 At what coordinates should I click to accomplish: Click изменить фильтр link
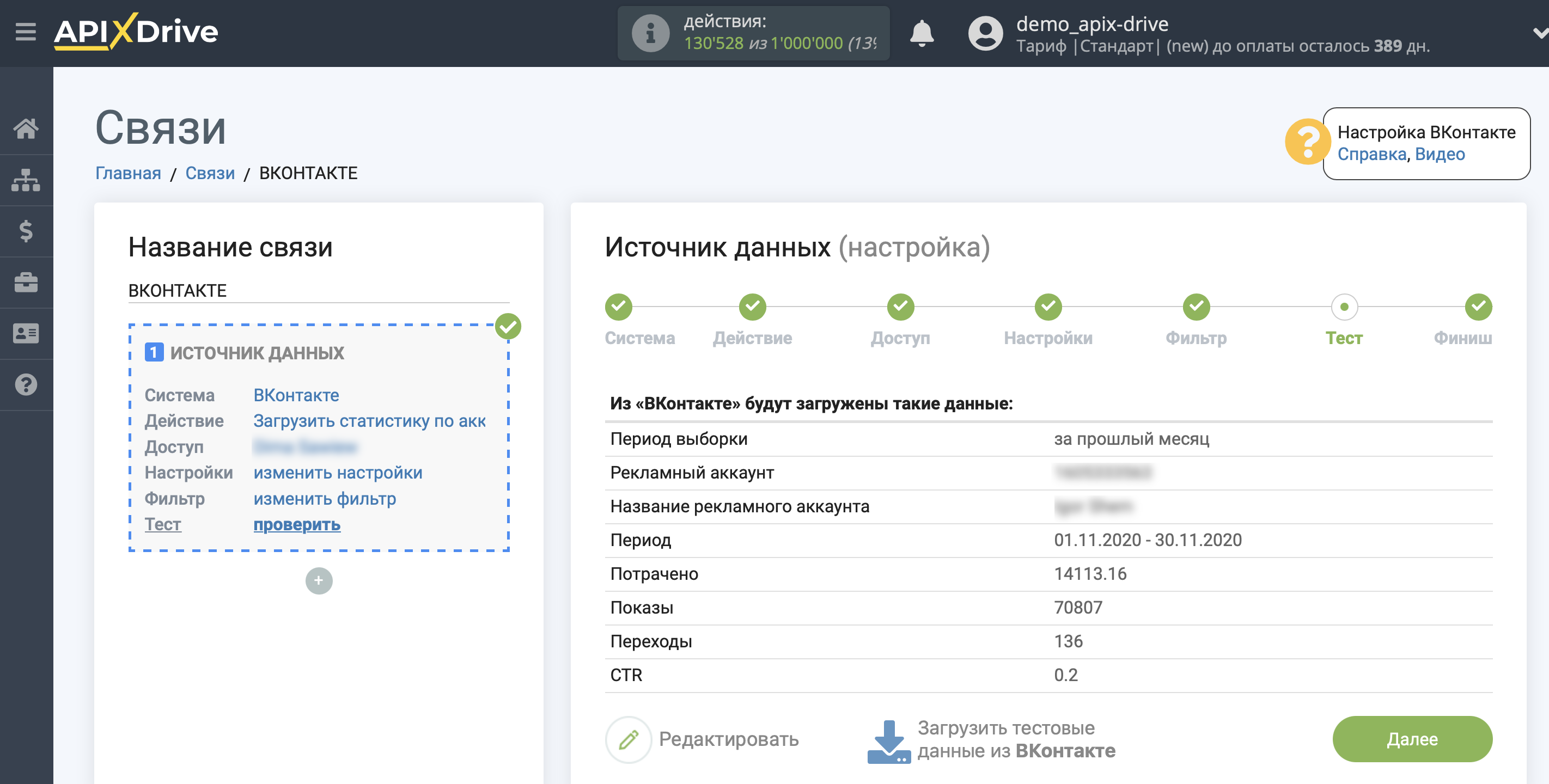(x=325, y=498)
